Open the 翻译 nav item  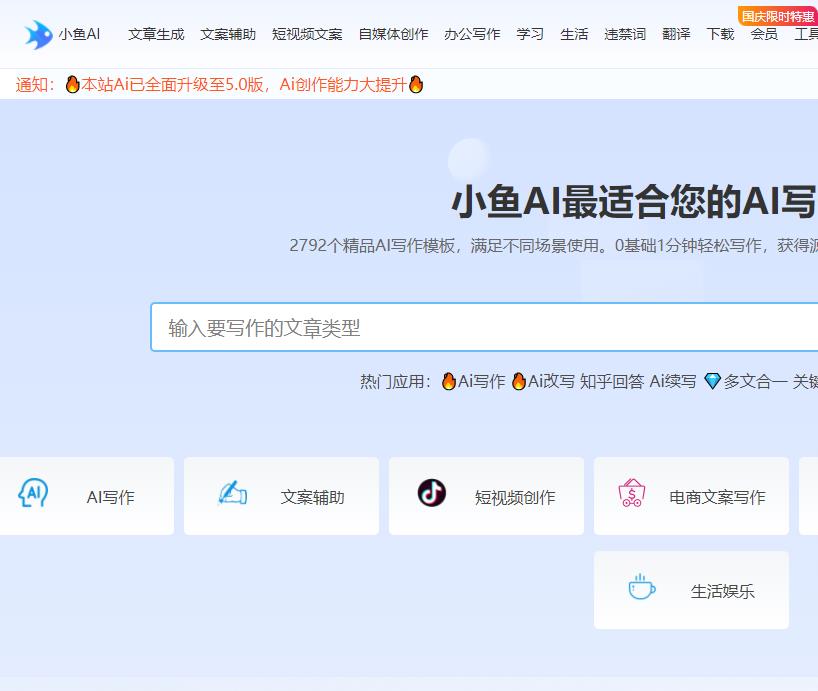click(x=676, y=34)
